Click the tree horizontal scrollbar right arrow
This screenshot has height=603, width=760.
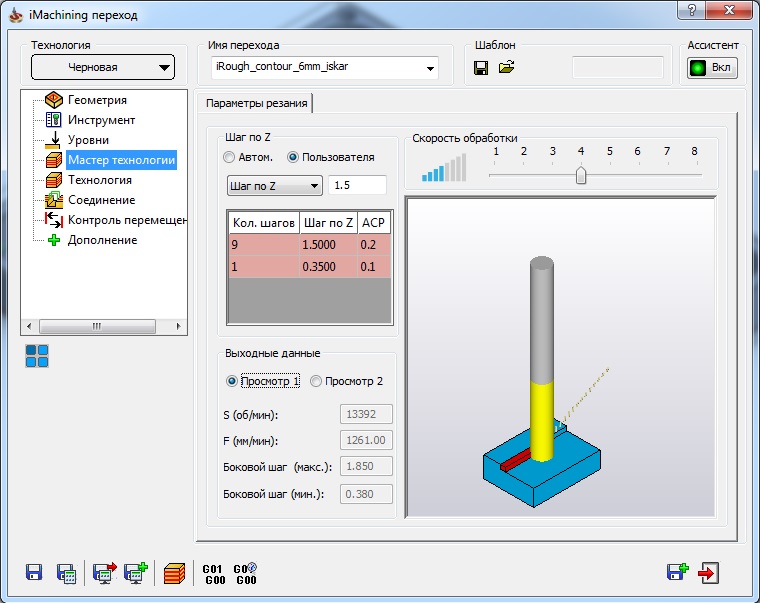point(178,326)
